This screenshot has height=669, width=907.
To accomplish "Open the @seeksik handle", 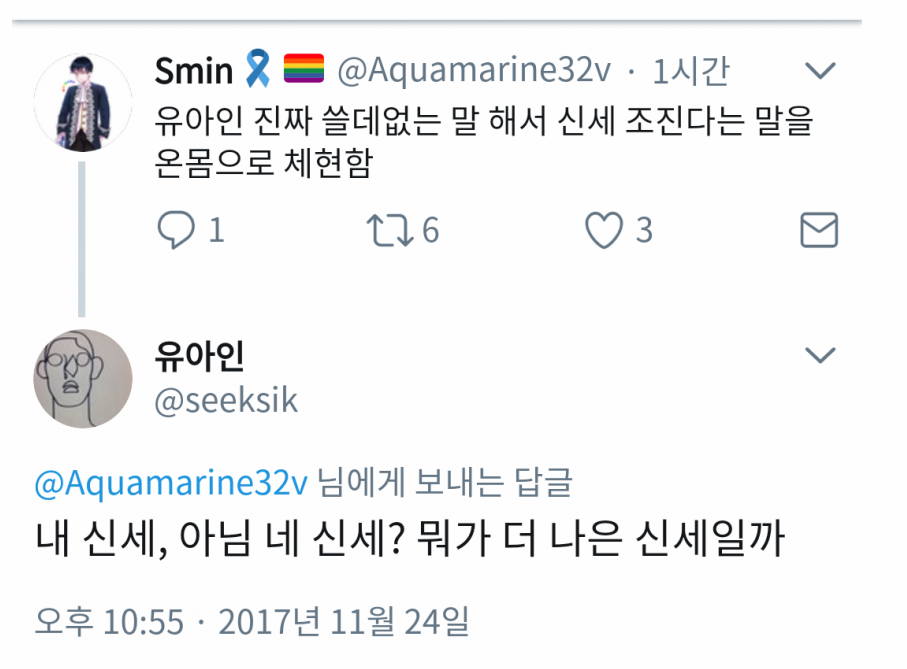I will coord(226,401).
